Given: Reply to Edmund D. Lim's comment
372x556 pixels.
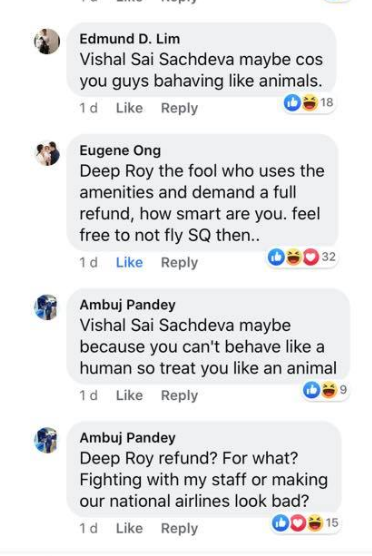Looking at the screenshot, I should click(x=179, y=108).
